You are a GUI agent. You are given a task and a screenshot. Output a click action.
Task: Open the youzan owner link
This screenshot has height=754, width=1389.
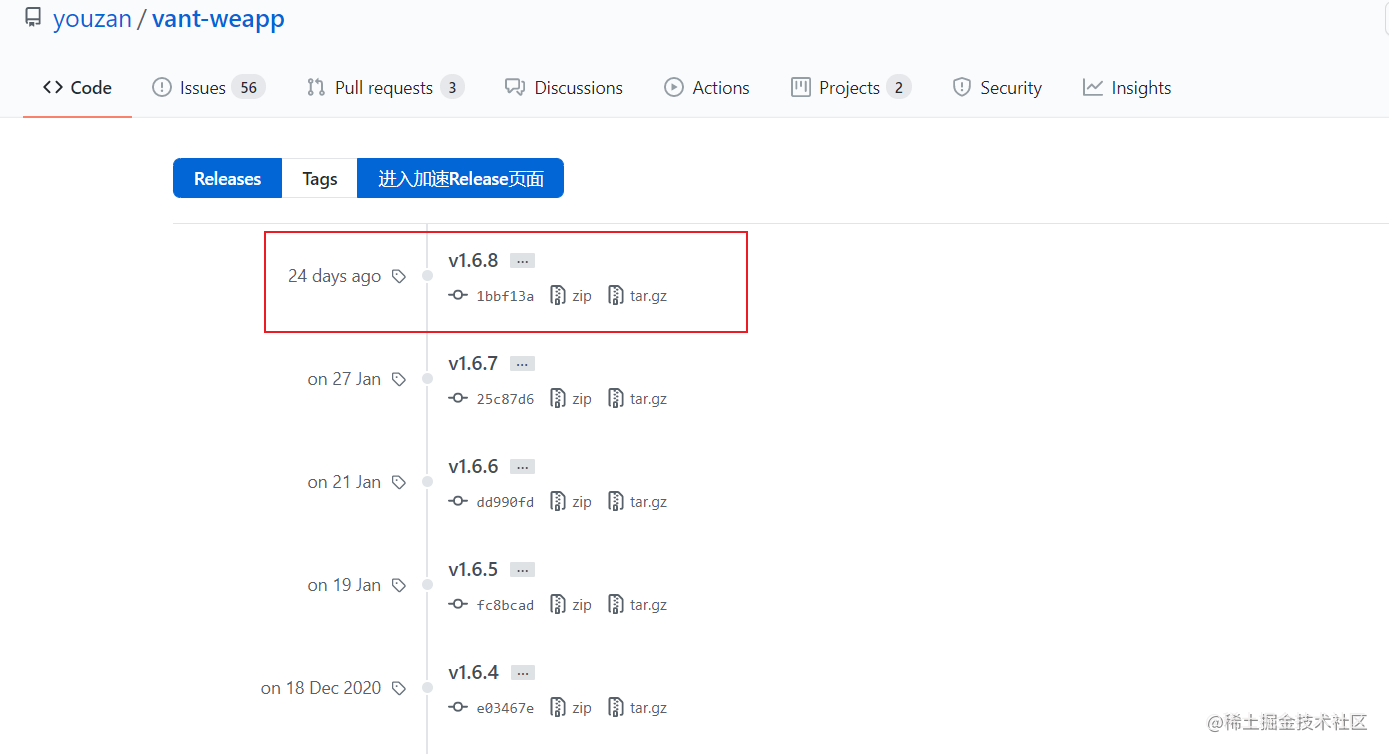(x=92, y=19)
